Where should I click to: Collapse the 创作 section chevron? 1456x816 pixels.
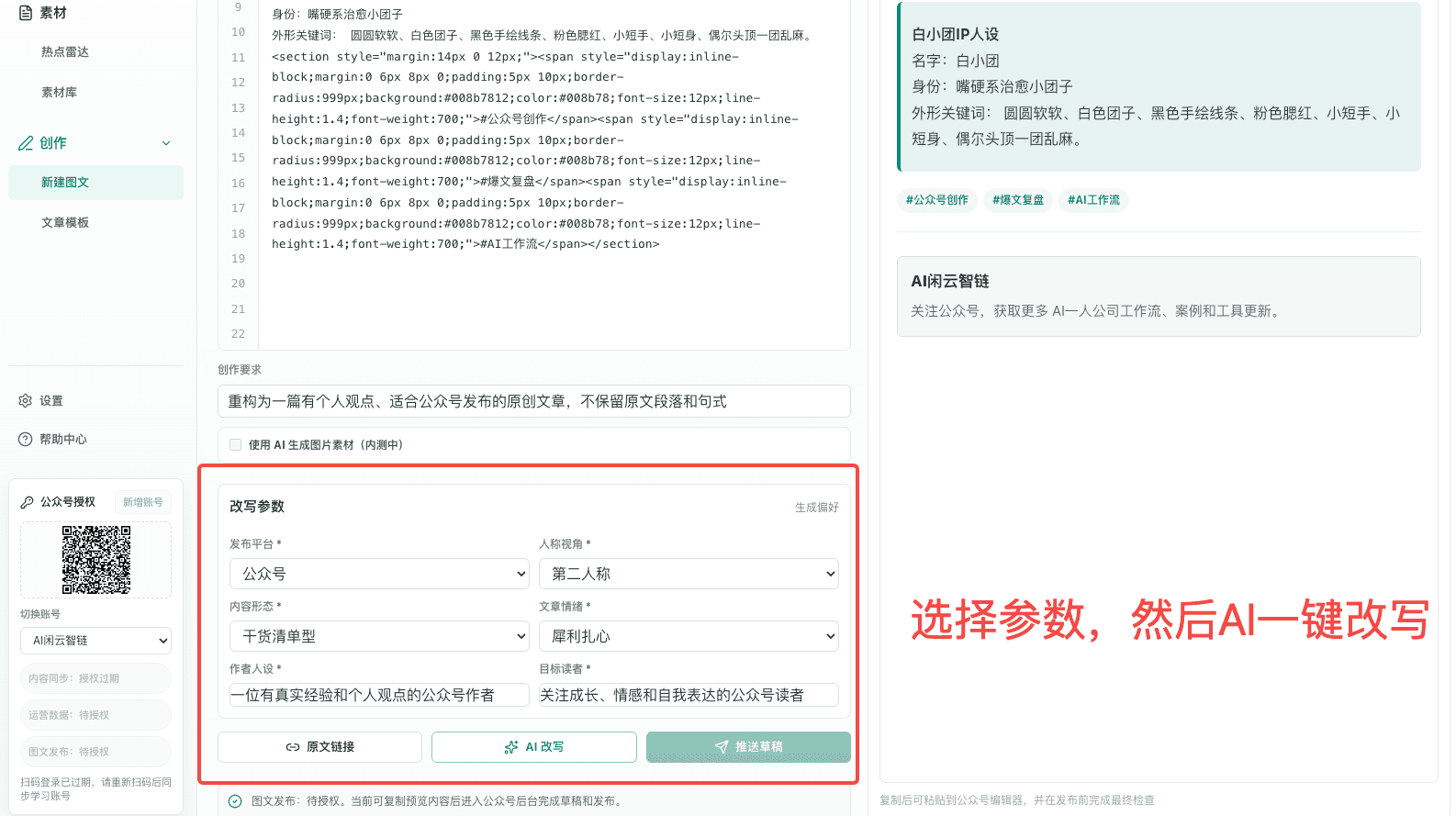166,143
